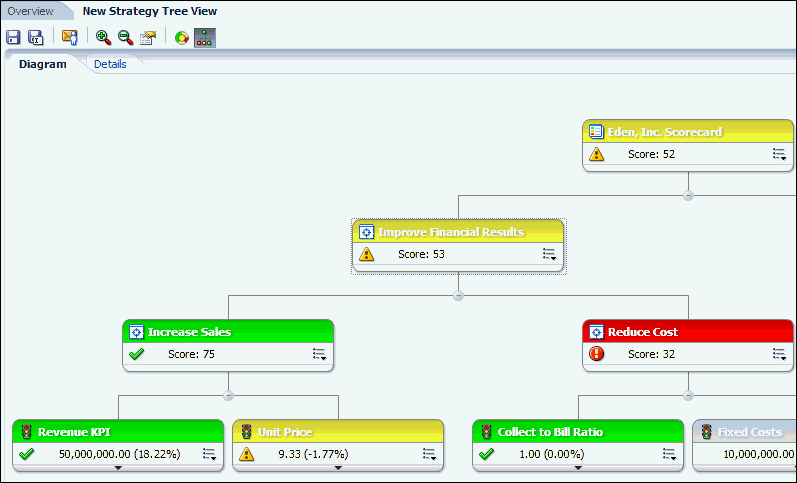Select the Collect to Bill Ratio title
This screenshot has height=483, width=797.
coord(550,432)
